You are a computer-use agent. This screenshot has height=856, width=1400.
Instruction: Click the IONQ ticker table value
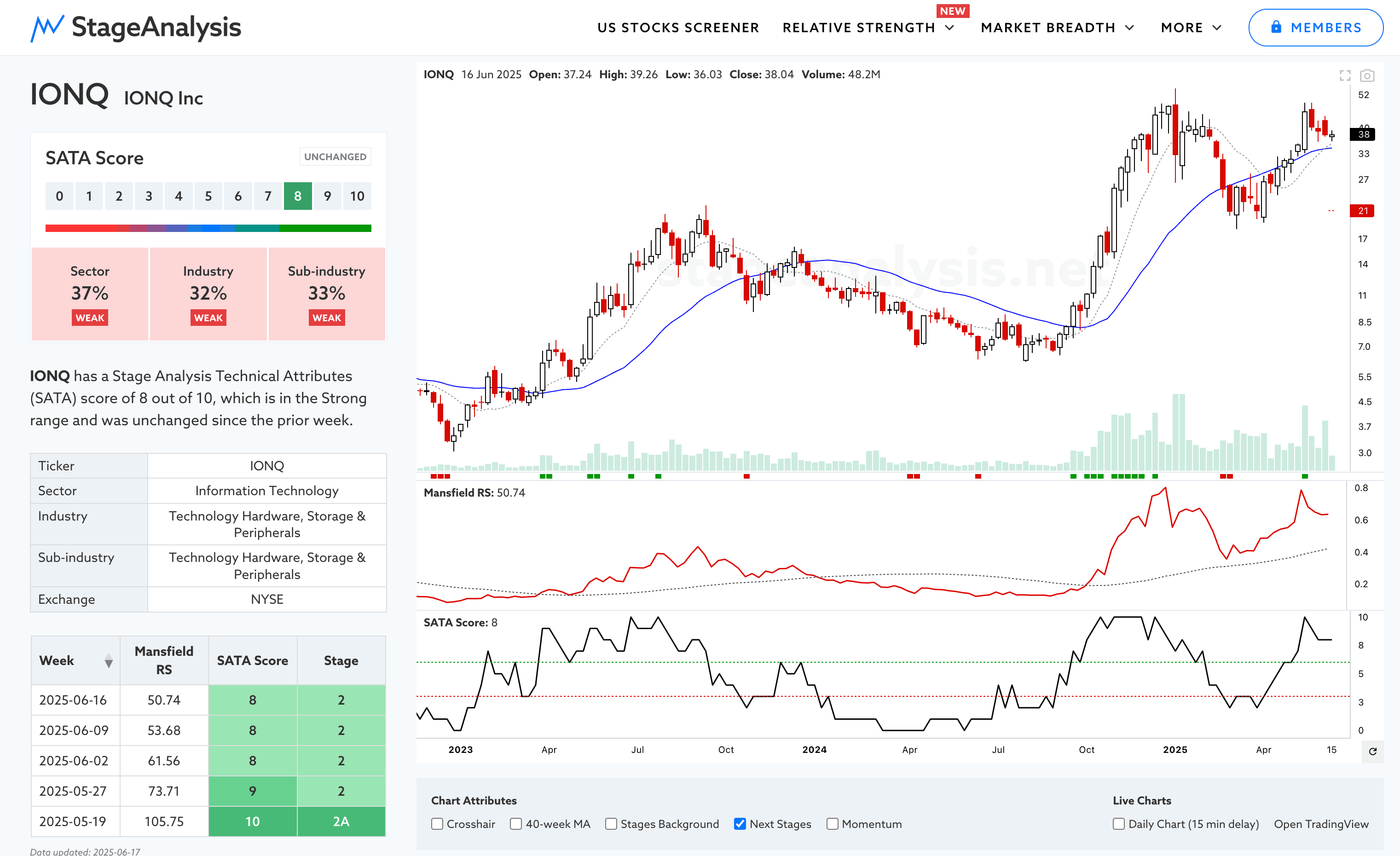[x=267, y=466]
